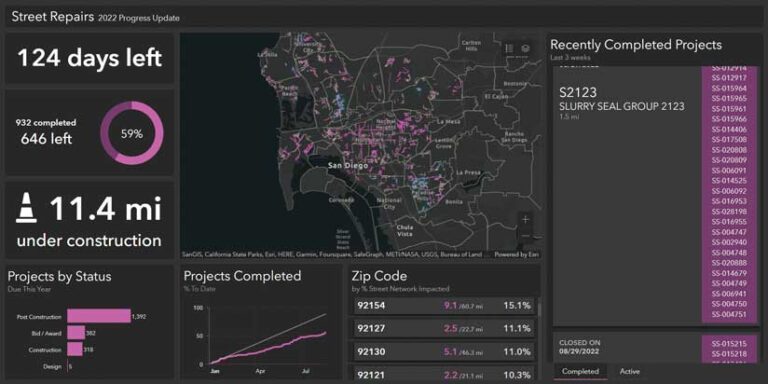Click the Chula Vista map label

tap(405, 231)
